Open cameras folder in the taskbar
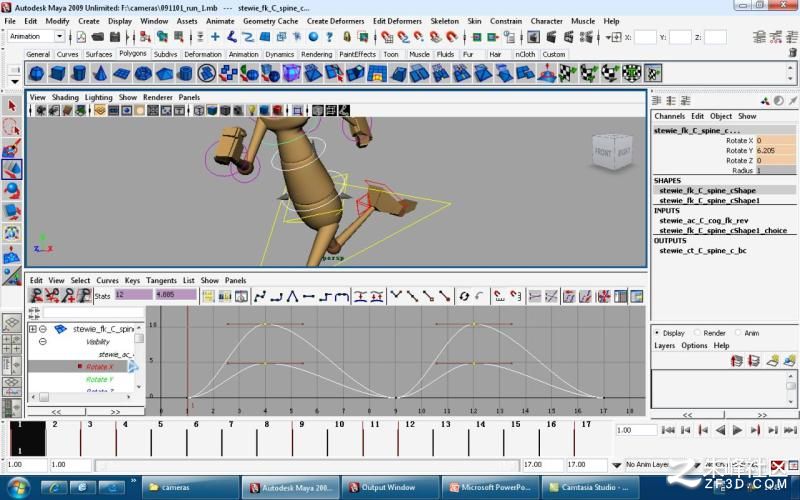Image resolution: width=800 pixels, height=500 pixels. [x=190, y=487]
